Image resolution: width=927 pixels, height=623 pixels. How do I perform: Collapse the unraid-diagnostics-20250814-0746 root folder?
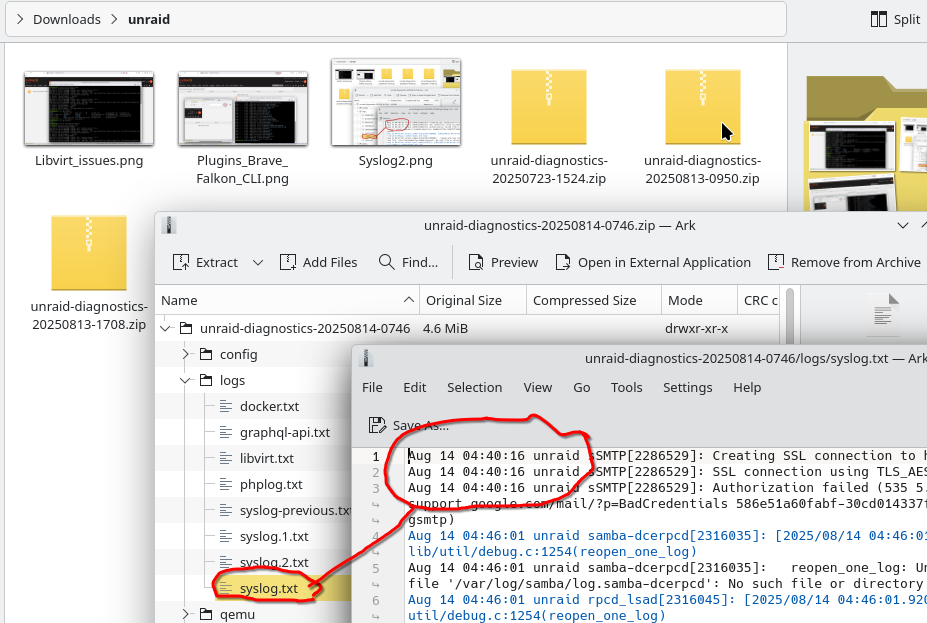tap(166, 329)
